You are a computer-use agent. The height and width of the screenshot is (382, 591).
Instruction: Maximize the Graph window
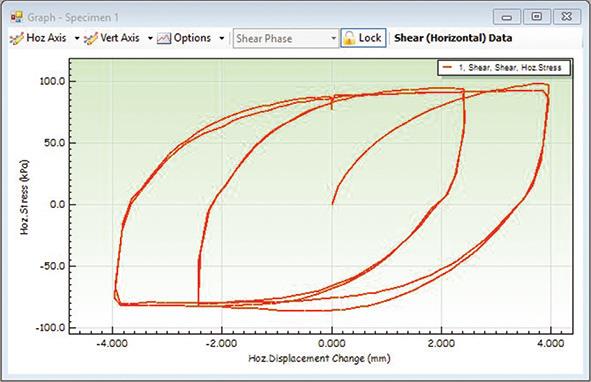tap(537, 17)
